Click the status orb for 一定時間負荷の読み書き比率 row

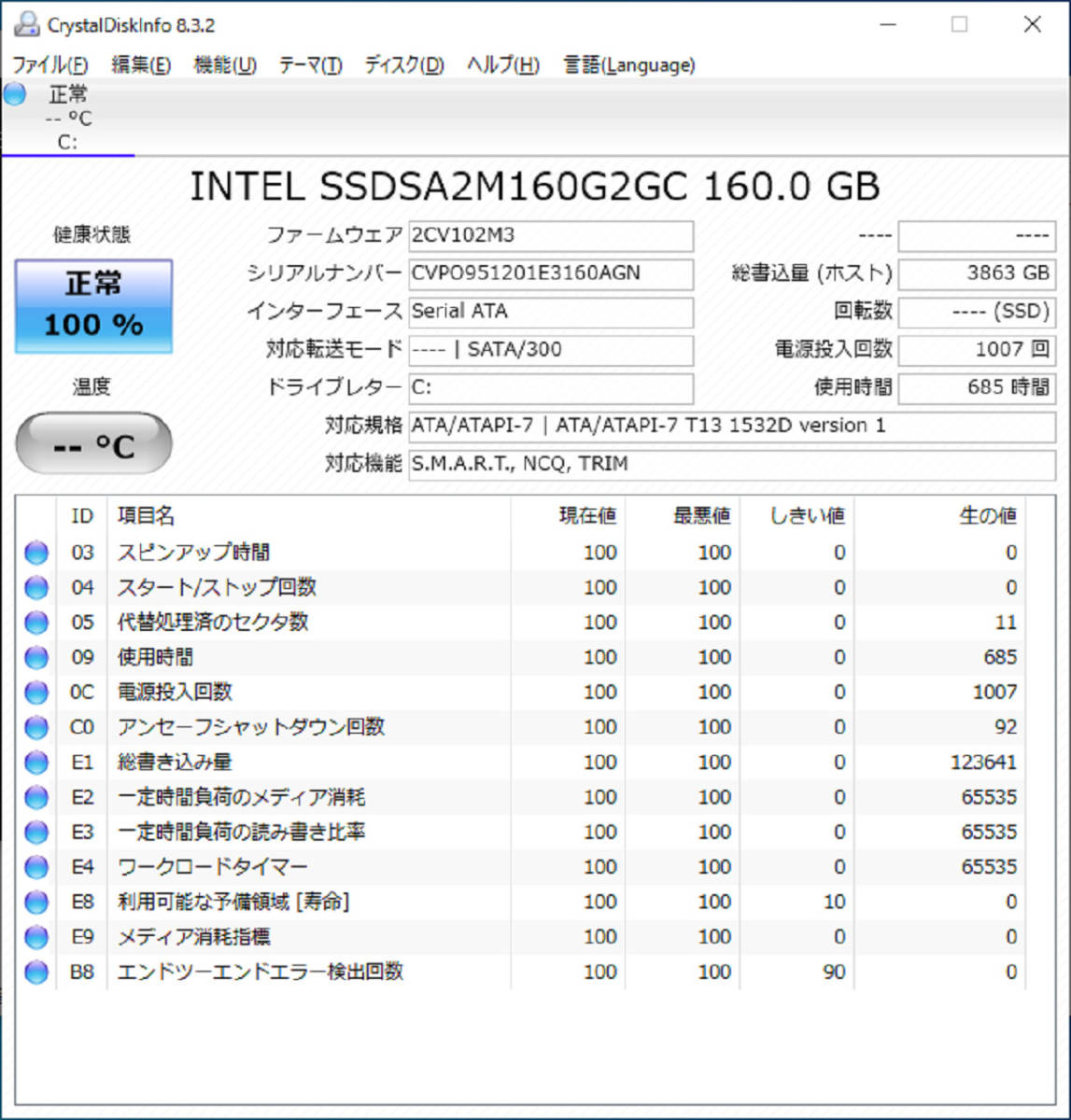point(36,833)
